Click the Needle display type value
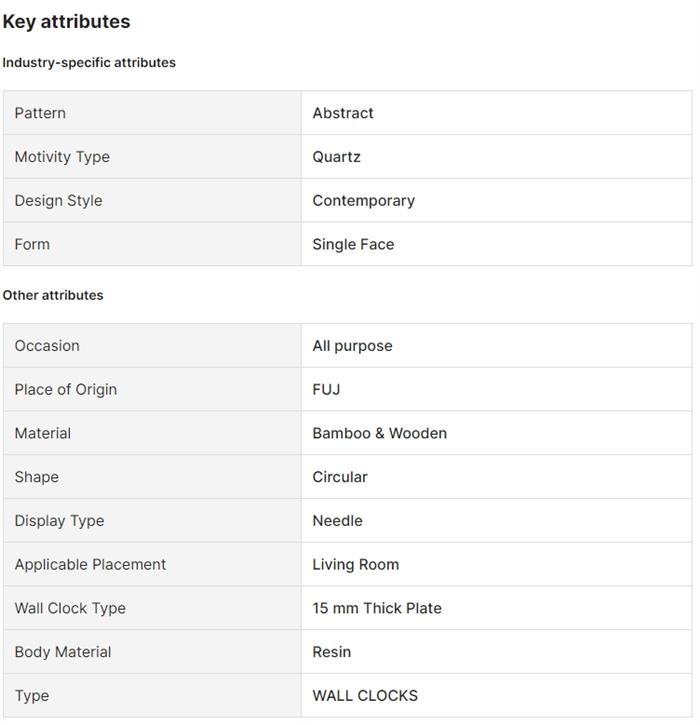700x725 pixels. 337,521
